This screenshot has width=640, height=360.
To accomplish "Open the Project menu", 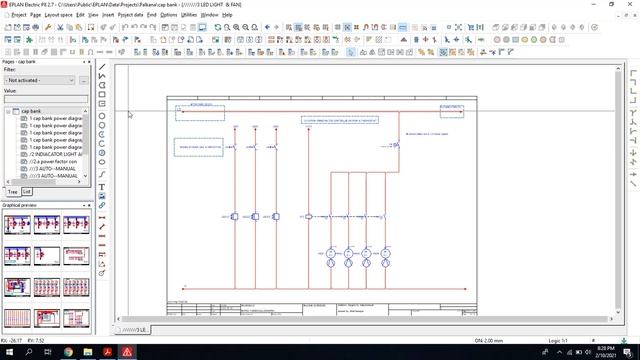I will tap(19, 15).
